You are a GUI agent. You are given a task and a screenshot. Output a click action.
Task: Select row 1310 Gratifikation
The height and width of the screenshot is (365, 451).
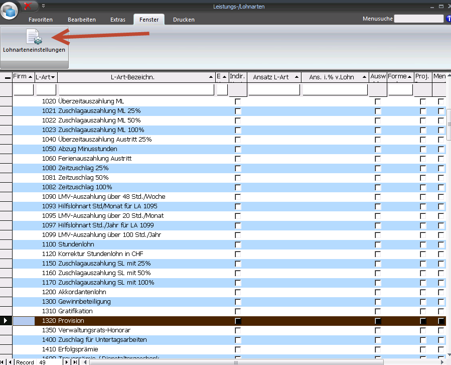[229, 311]
